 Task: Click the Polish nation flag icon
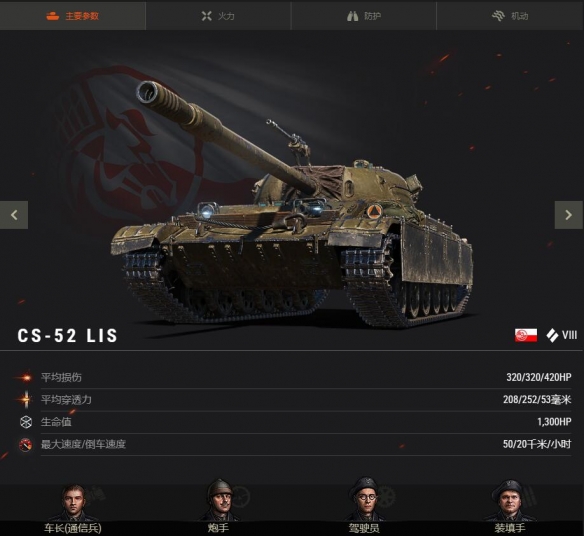point(526,335)
